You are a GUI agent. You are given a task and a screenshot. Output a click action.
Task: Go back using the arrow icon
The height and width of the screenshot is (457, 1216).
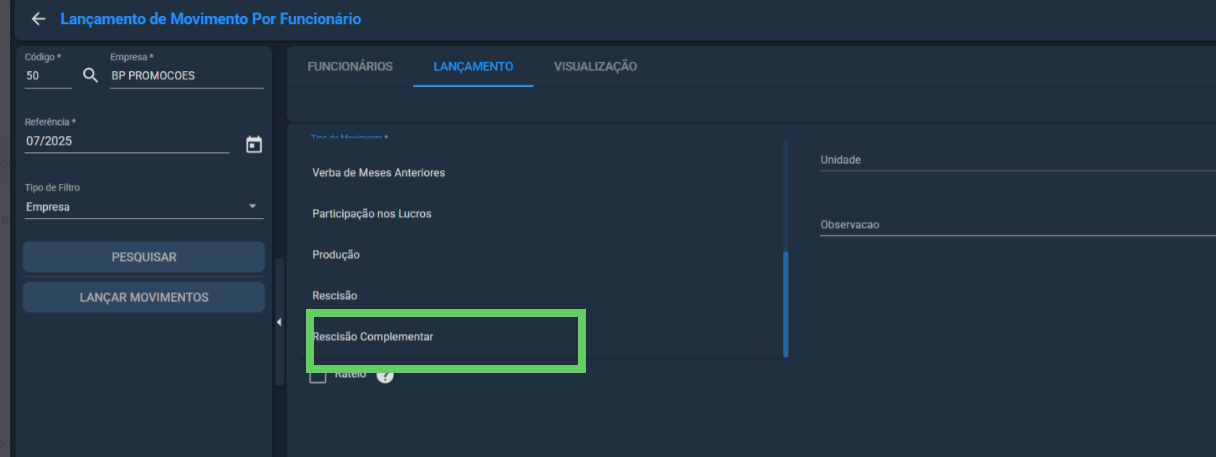39,19
